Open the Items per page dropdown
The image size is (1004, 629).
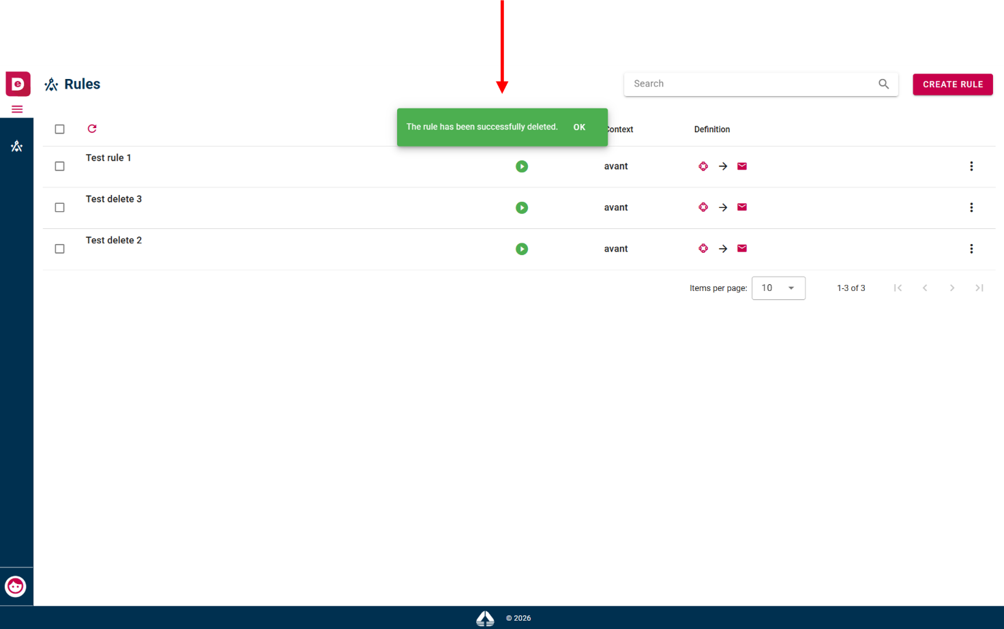[778, 288]
